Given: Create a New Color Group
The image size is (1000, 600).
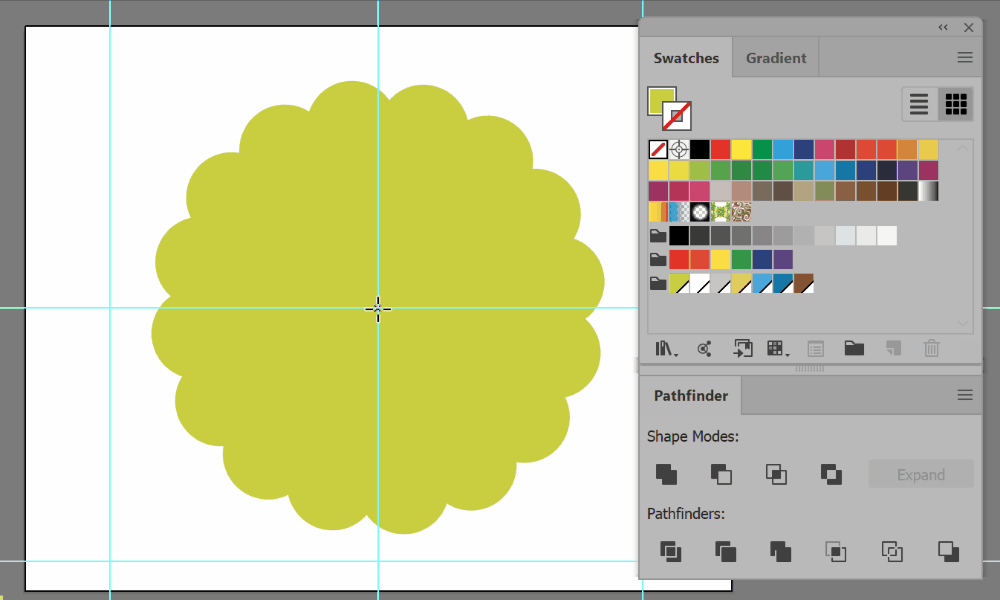Looking at the screenshot, I should coord(854,348).
